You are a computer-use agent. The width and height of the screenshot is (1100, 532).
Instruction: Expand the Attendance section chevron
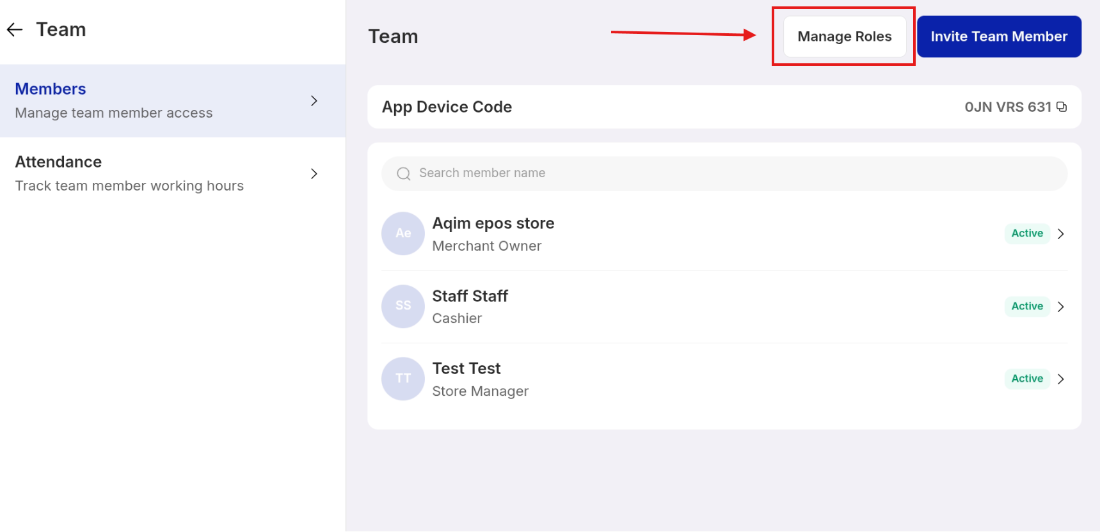pyautogui.click(x=314, y=173)
